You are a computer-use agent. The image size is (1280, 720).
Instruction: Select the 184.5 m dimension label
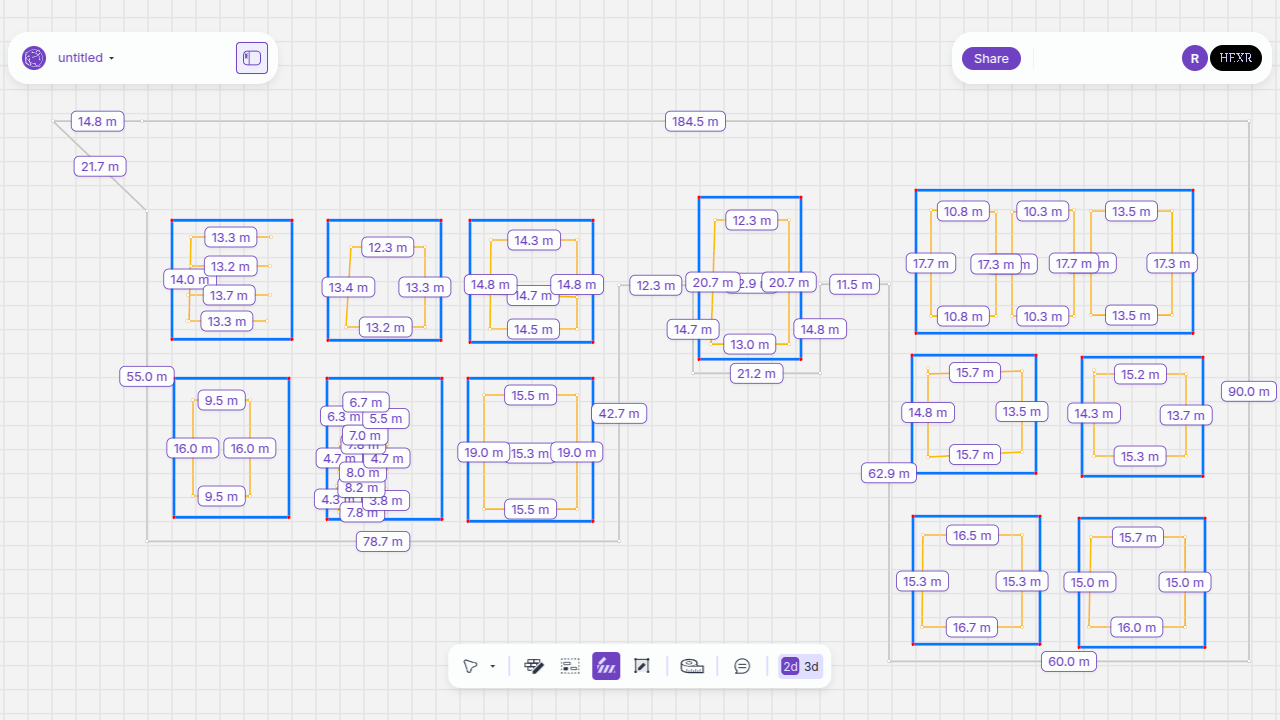pos(695,121)
